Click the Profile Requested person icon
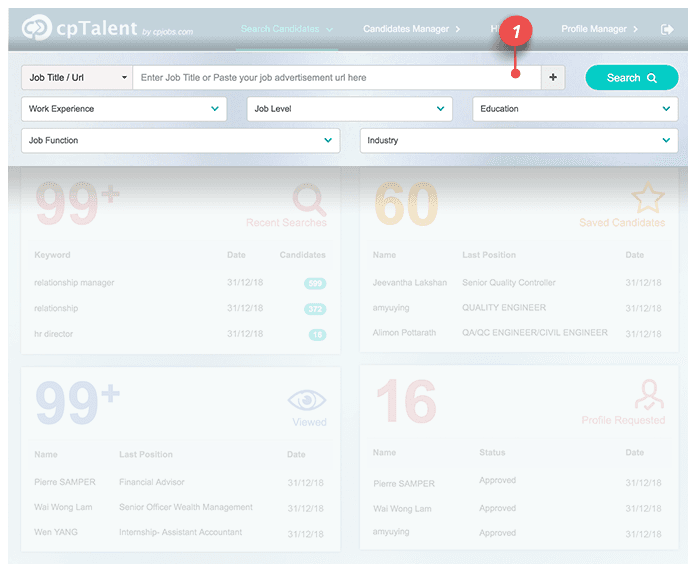The height and width of the screenshot is (572, 696). (x=649, y=394)
